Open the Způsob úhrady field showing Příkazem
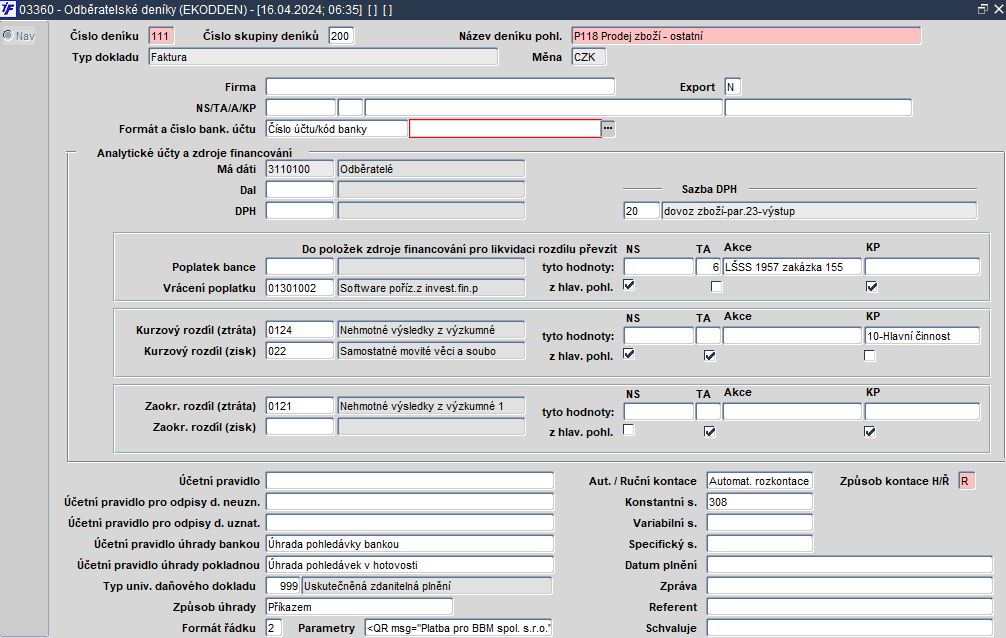Screen dimensions: 1006x638 point(358,606)
